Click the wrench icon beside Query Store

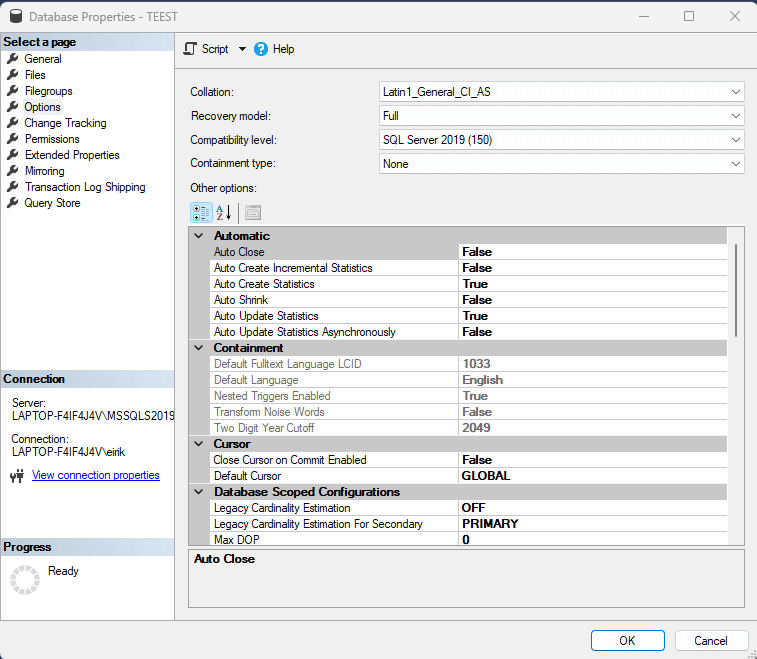pyautogui.click(x=13, y=203)
